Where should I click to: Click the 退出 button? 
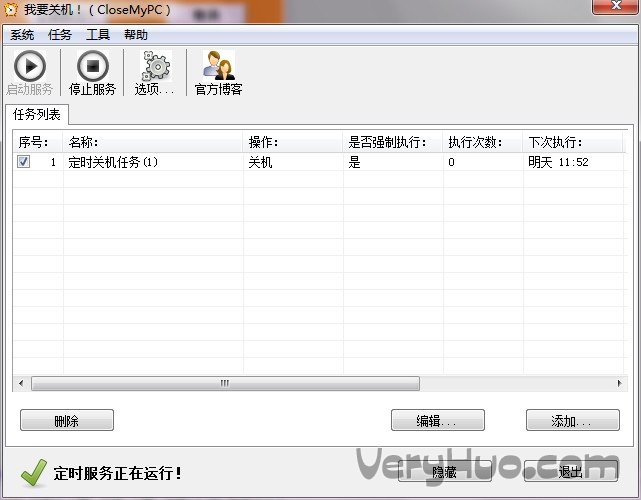click(x=571, y=472)
